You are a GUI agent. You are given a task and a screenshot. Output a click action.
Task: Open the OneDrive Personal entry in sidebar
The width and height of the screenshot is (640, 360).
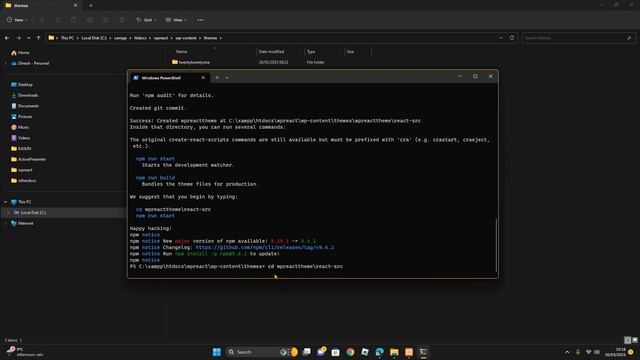[x=30, y=63]
